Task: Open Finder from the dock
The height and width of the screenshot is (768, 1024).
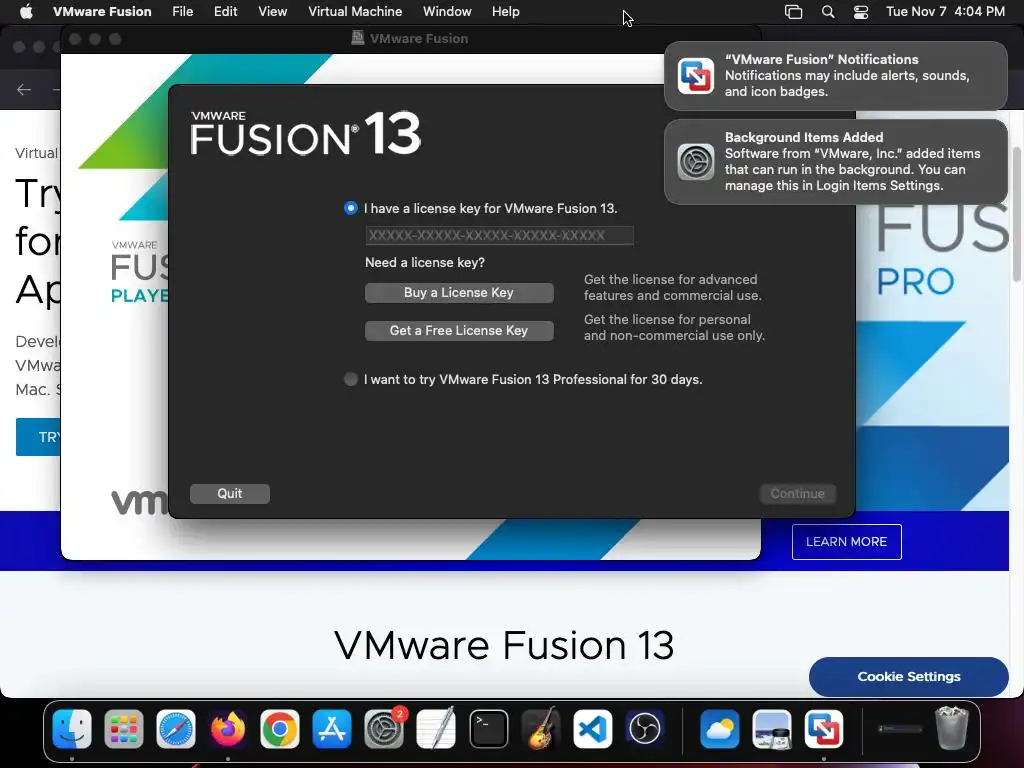Action: click(x=72, y=729)
